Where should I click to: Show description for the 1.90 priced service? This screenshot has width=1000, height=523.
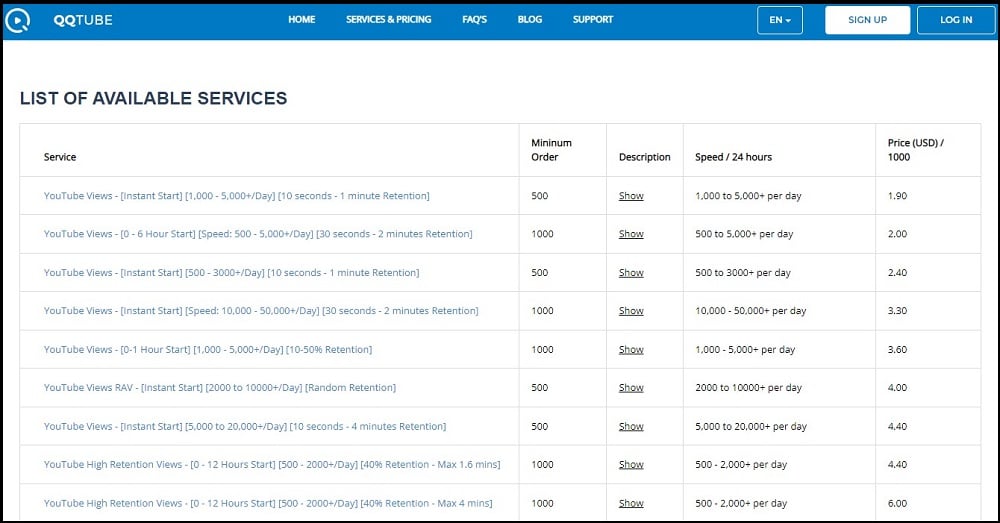631,196
